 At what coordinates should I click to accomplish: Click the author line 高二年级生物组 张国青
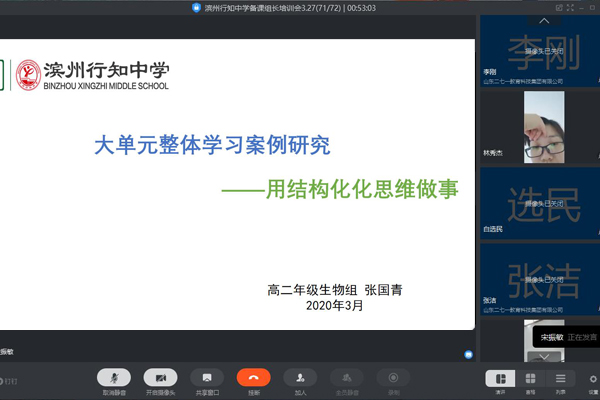click(335, 290)
